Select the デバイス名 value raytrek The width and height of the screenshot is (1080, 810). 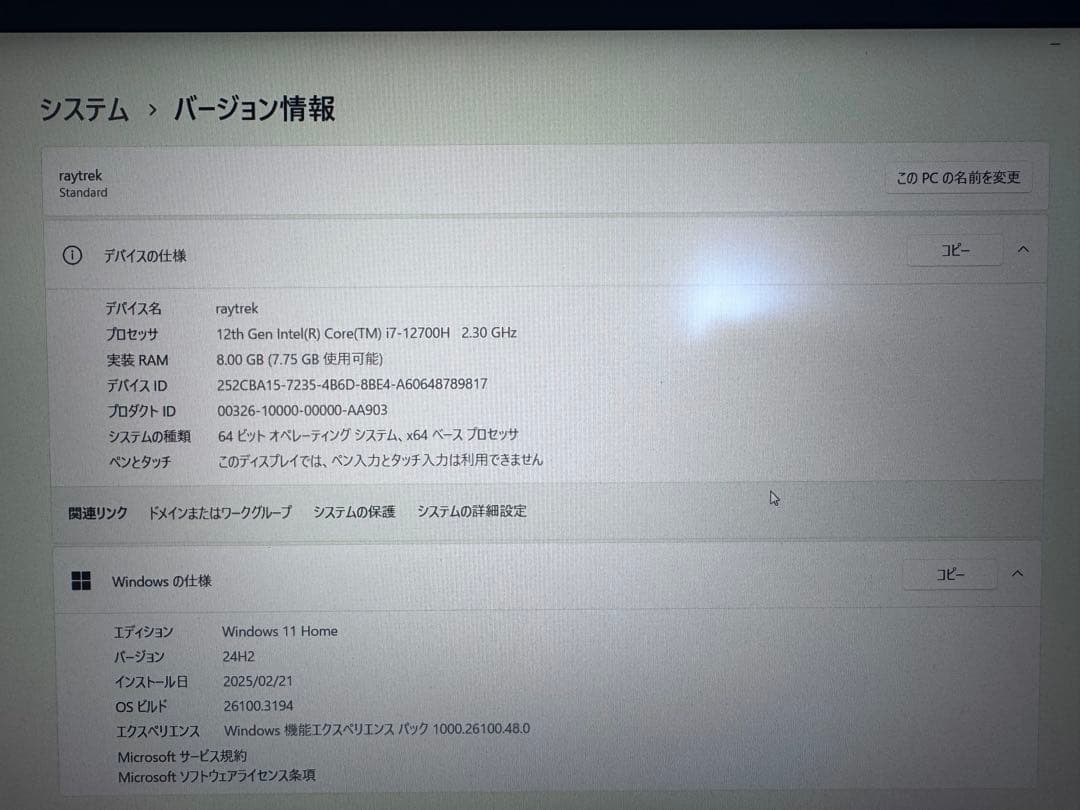(237, 308)
